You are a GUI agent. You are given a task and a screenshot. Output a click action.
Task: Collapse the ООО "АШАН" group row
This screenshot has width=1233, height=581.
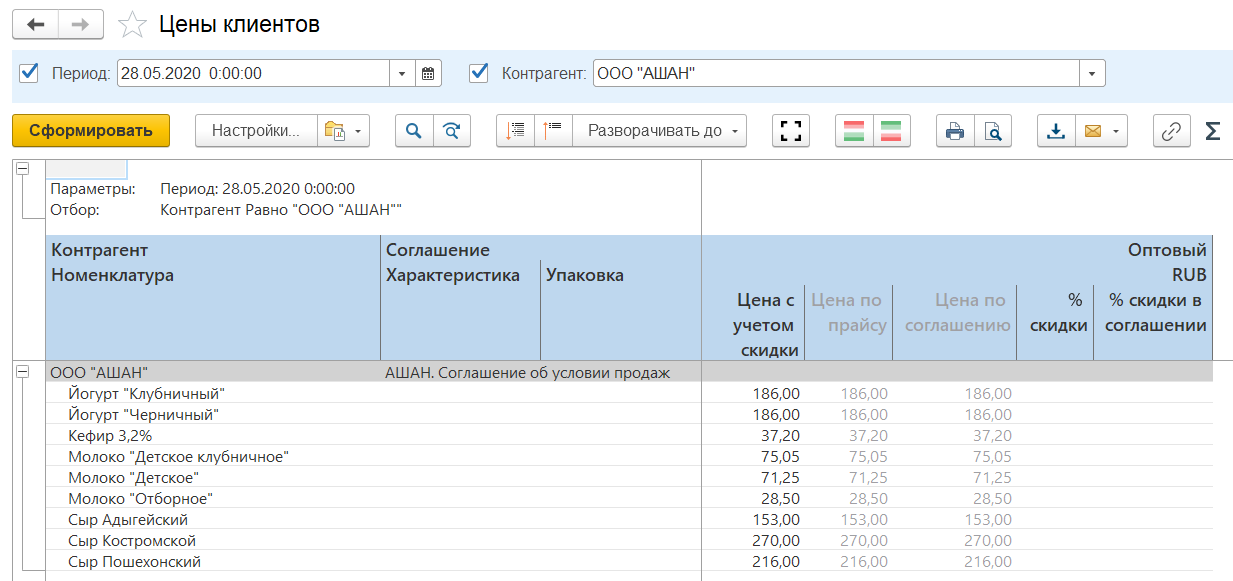point(21,372)
